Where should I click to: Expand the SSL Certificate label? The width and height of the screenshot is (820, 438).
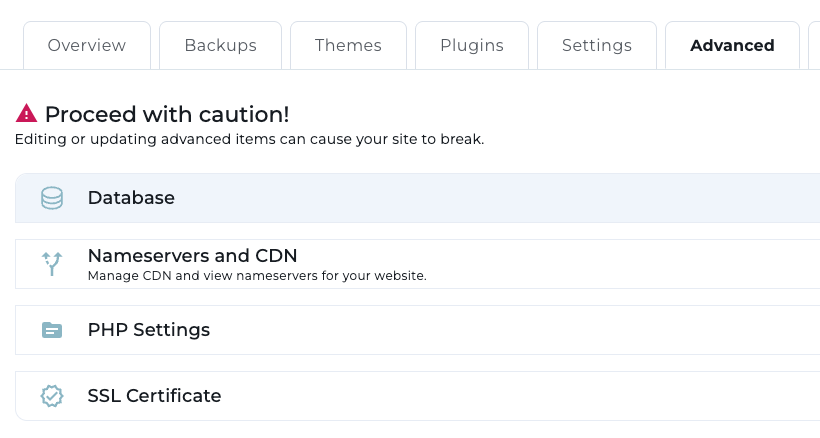pos(154,396)
